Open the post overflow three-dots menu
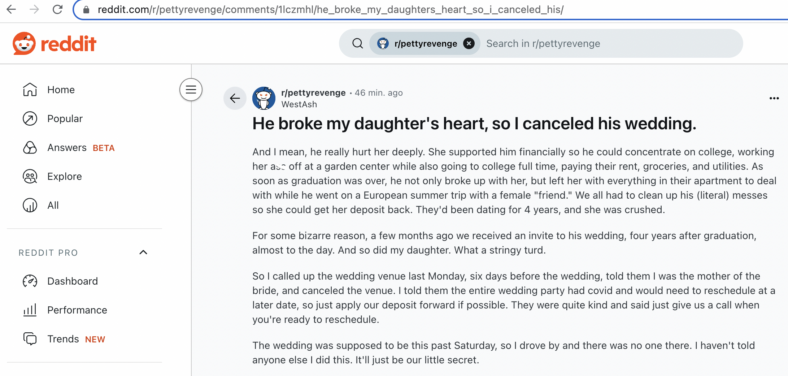This screenshot has width=788, height=376. 774,99
